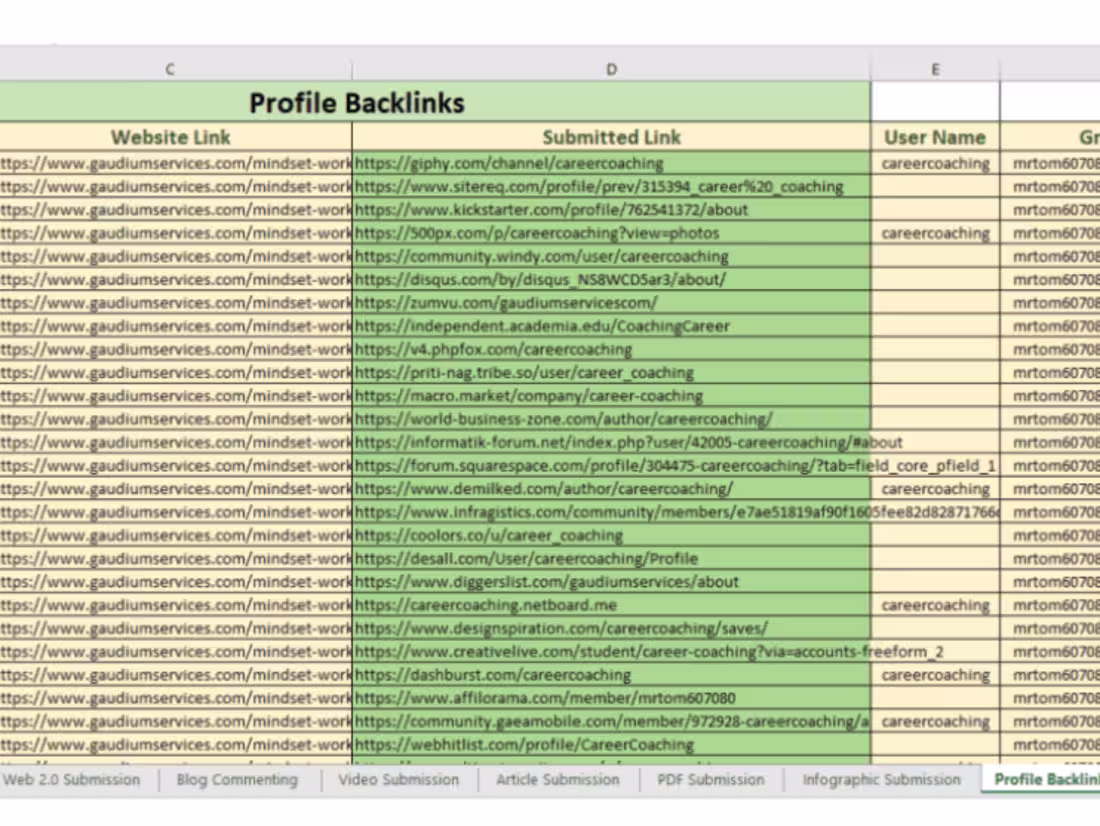The height and width of the screenshot is (826, 1100).
Task: Click careercoaching user name in gaeamobile row
Action: point(935,721)
